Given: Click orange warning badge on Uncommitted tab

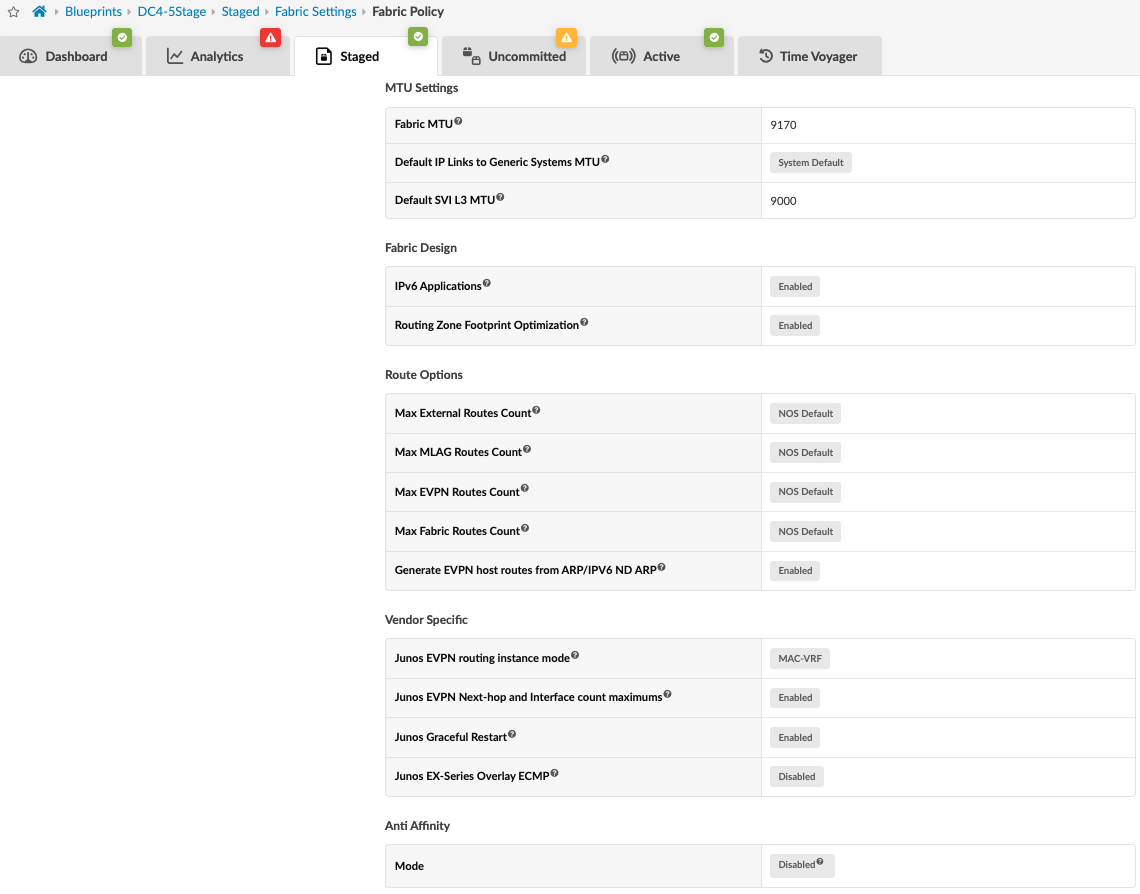Looking at the screenshot, I should (566, 38).
